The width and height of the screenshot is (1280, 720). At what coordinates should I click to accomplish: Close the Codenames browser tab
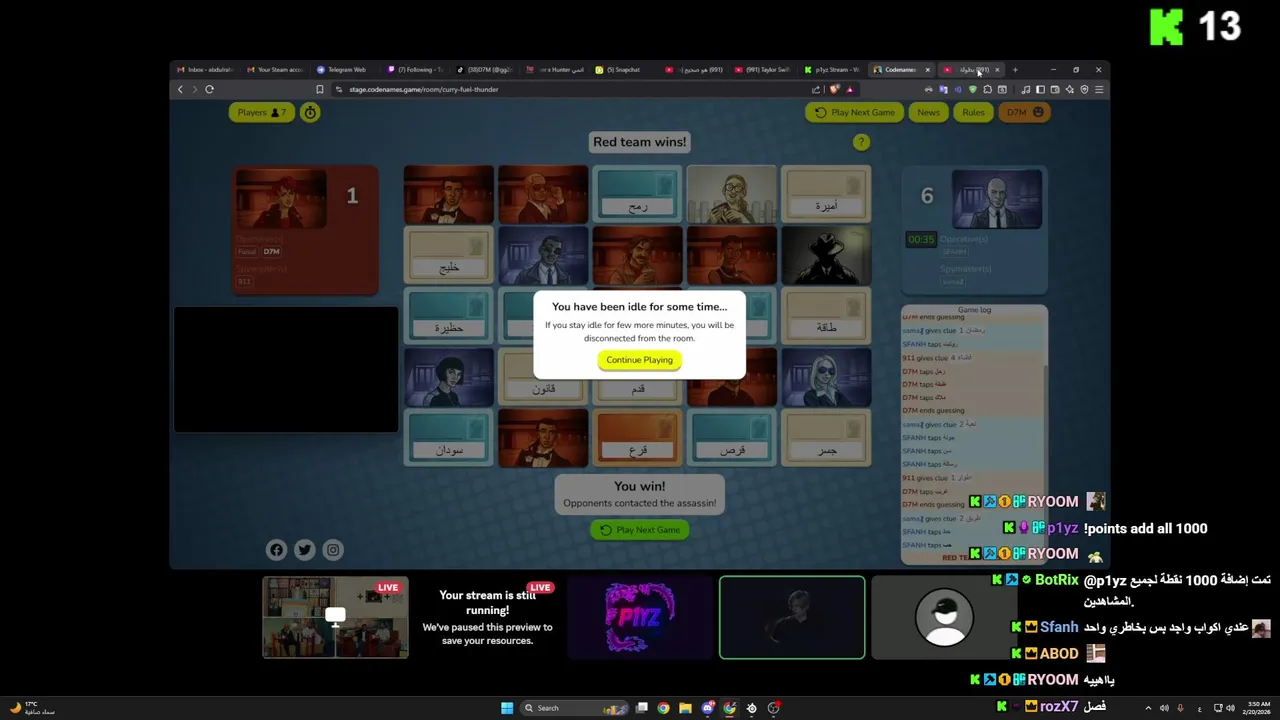927,70
